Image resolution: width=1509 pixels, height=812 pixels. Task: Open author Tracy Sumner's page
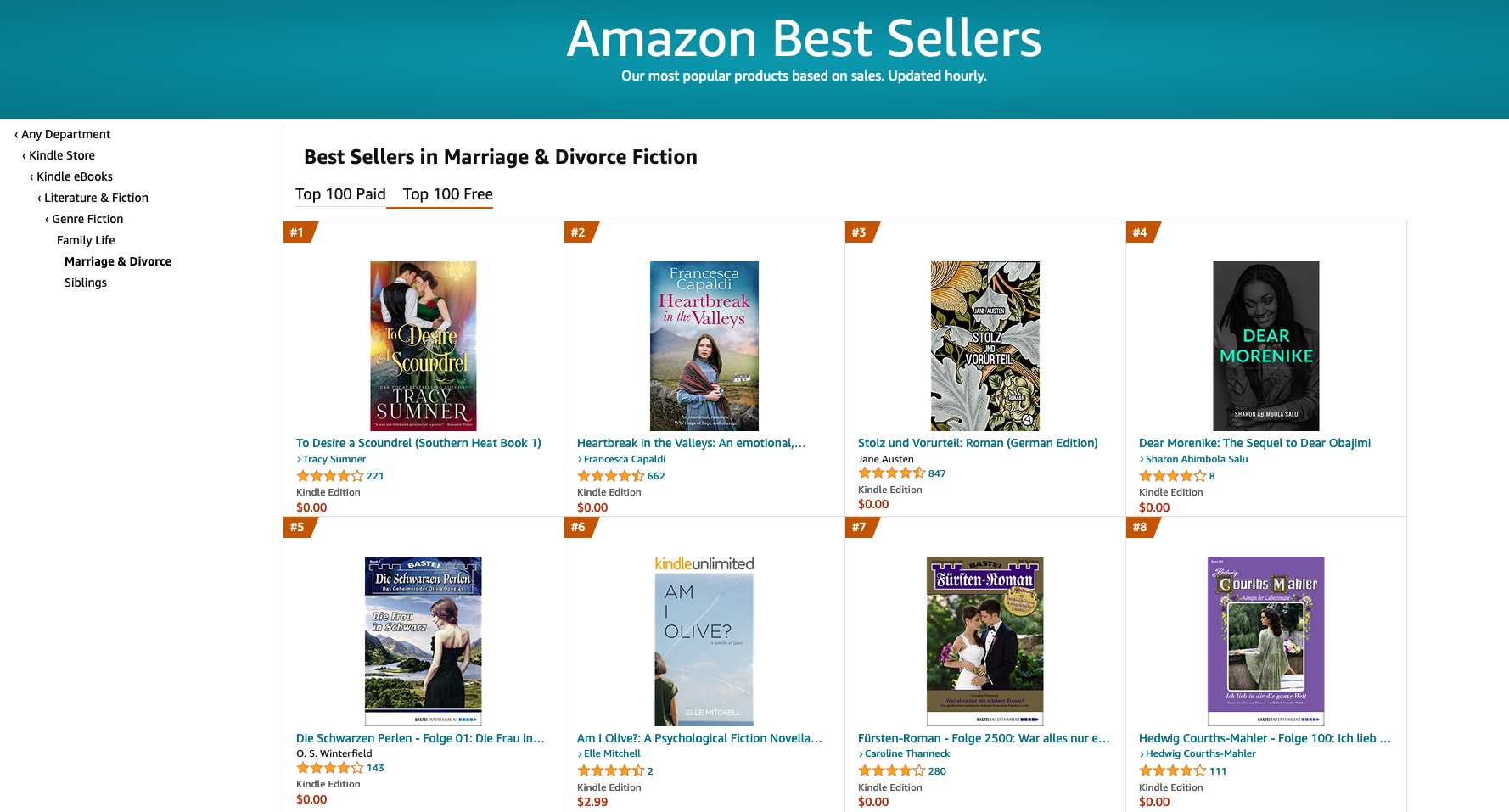point(334,459)
